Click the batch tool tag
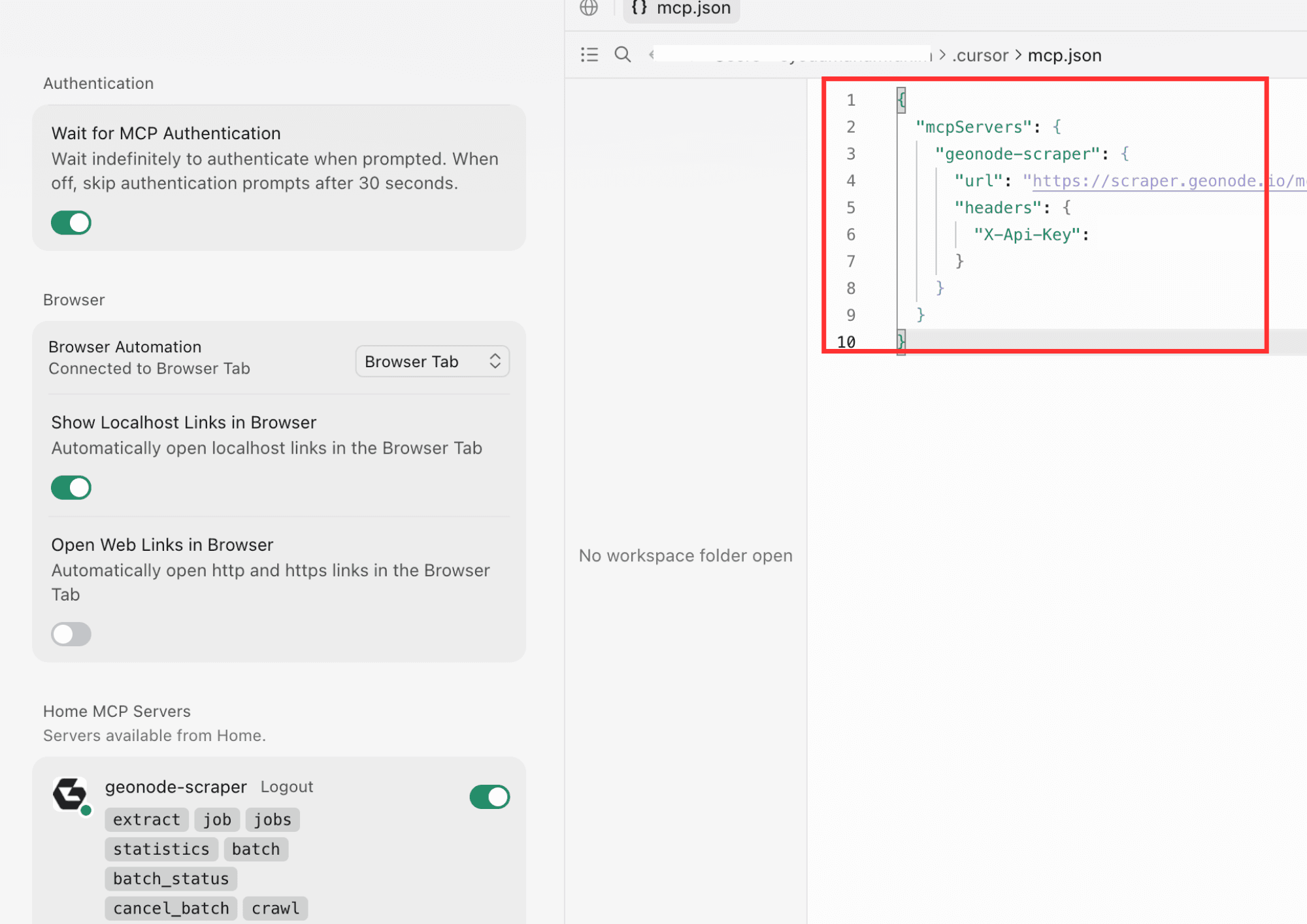This screenshot has height=924, width=1307. [x=256, y=849]
